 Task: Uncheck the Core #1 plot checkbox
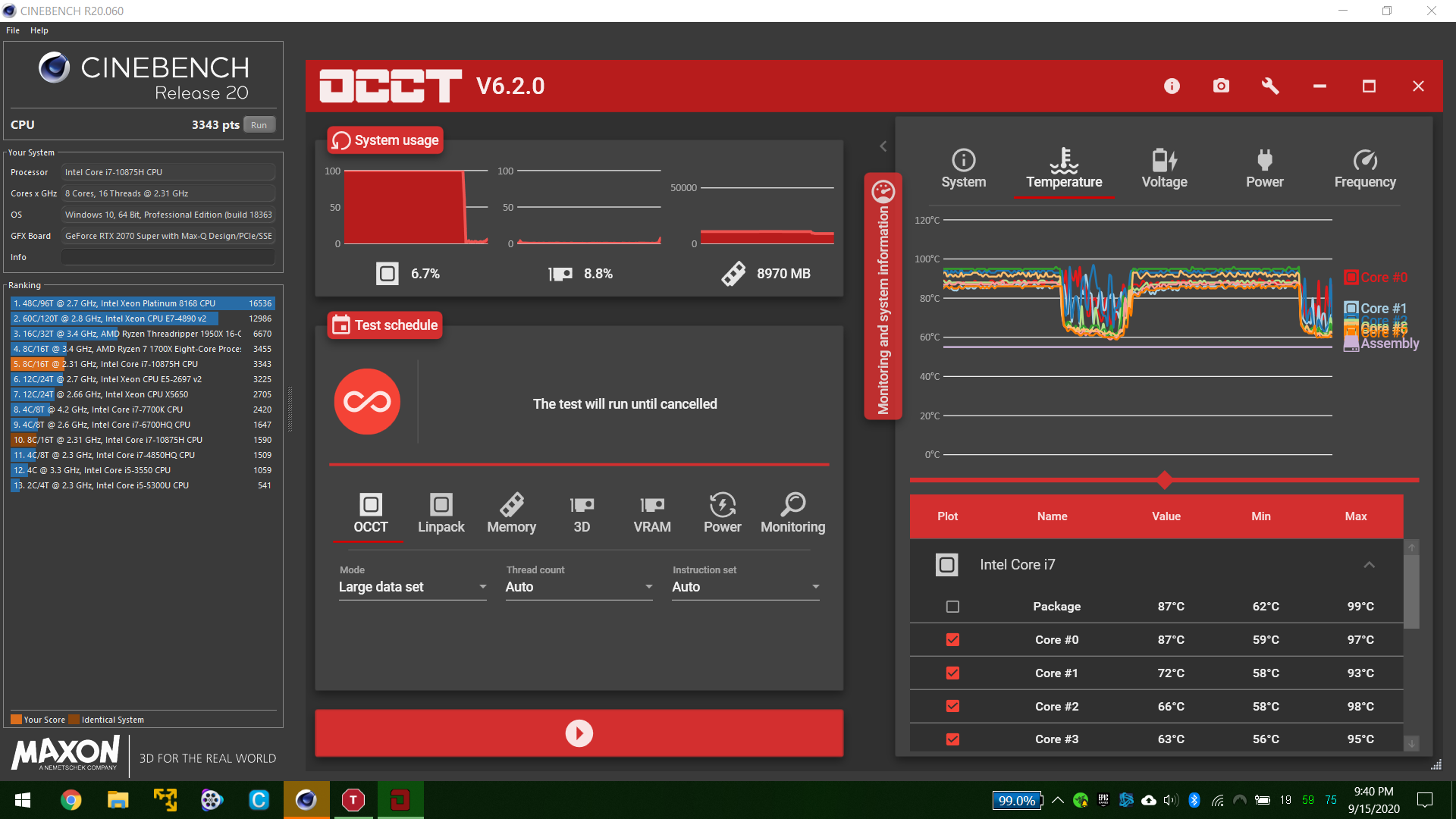(952, 673)
